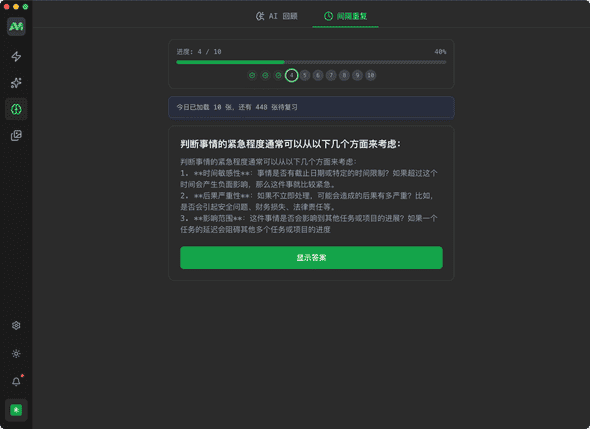
Task: Jump to card step 9
Action: tap(357, 76)
